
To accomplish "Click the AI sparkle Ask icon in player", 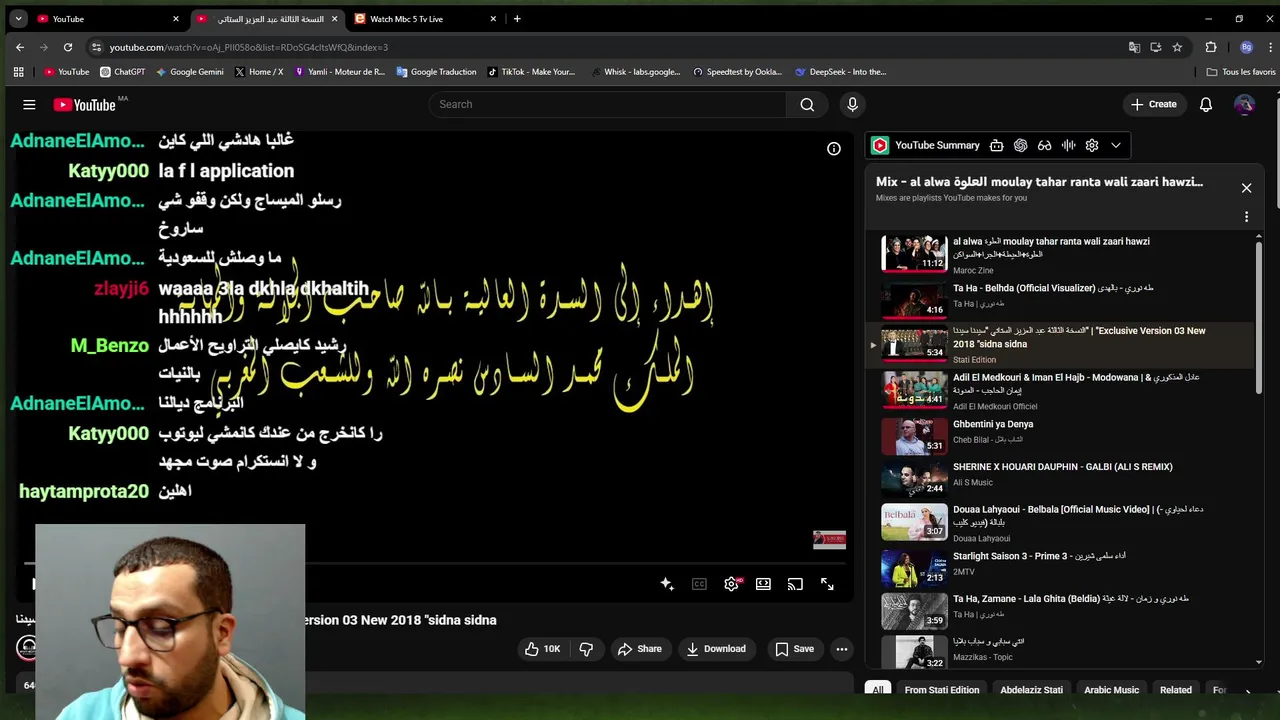I will [x=667, y=584].
